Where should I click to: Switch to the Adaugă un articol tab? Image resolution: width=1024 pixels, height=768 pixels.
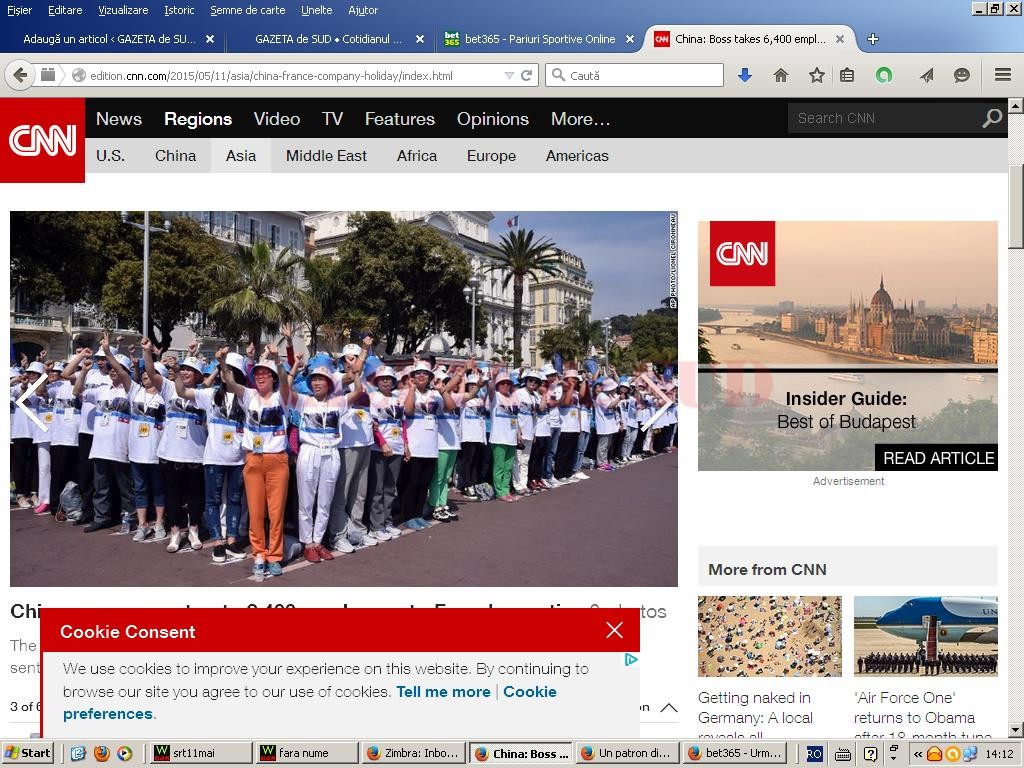pos(118,39)
